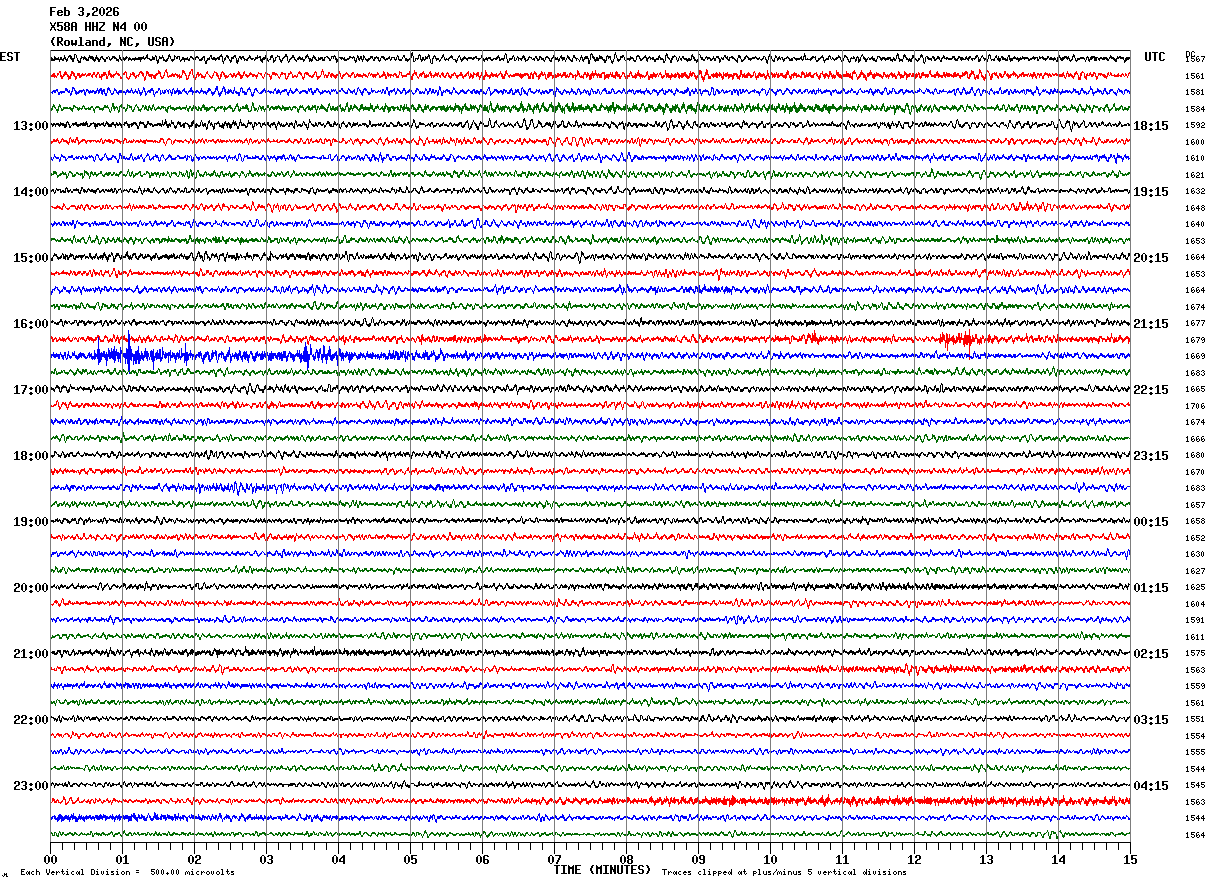The image size is (1210, 886).
Task: Click the DC offset value "1625"
Action: tap(1195, 587)
